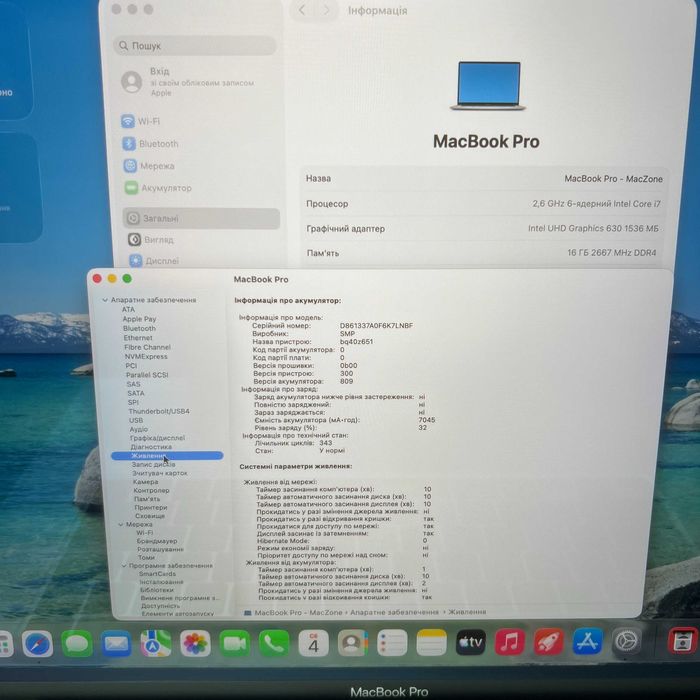The height and width of the screenshot is (700, 700).
Task: Select ATA in hardware tree
Action: 128,309
